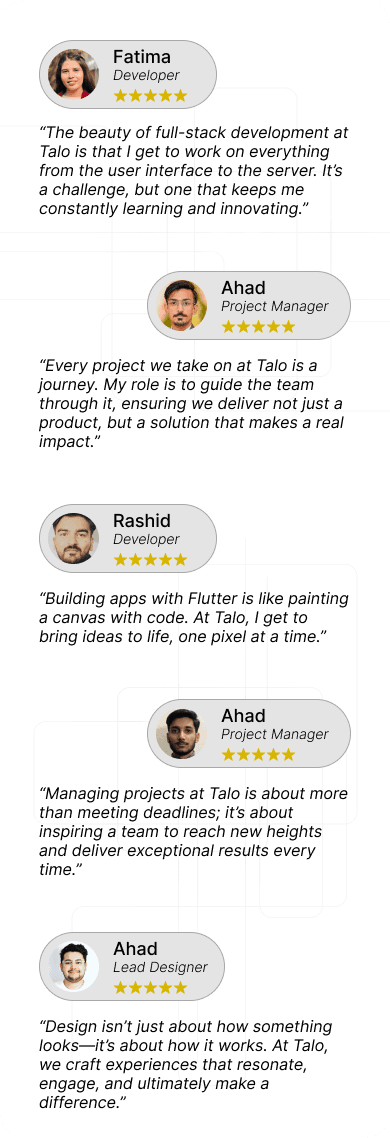Click the Flutter painting canvas testimonial
Viewport: 390px width, 1138px height.
click(193, 618)
